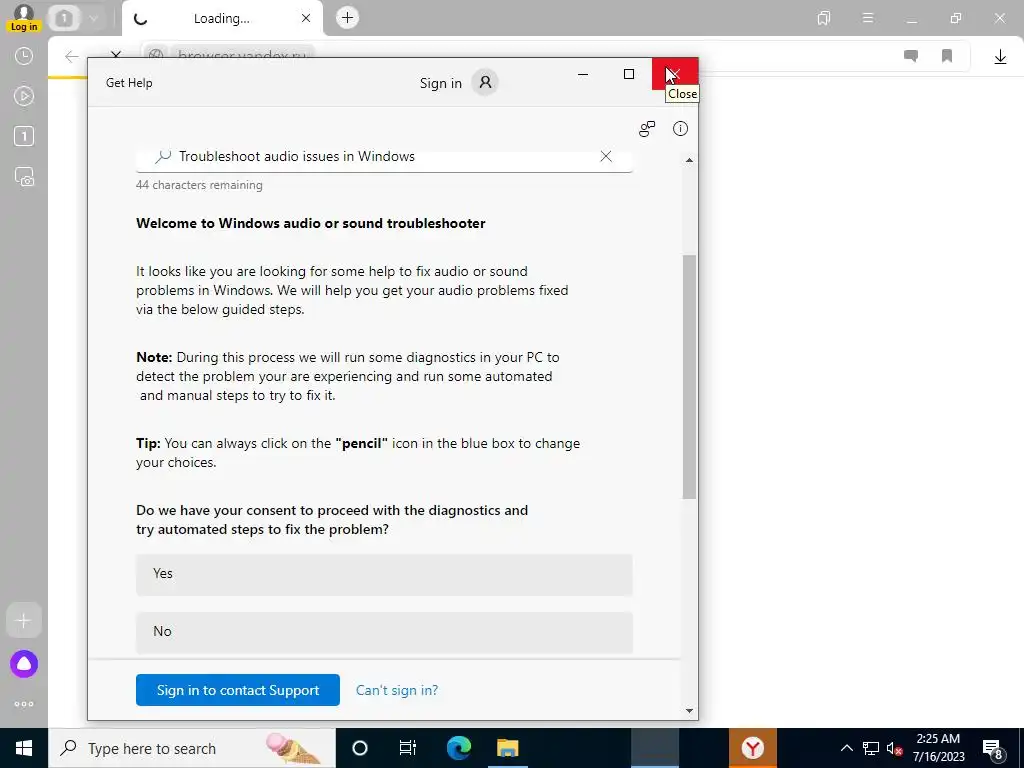Minimize the Get Help window

tap(583, 74)
